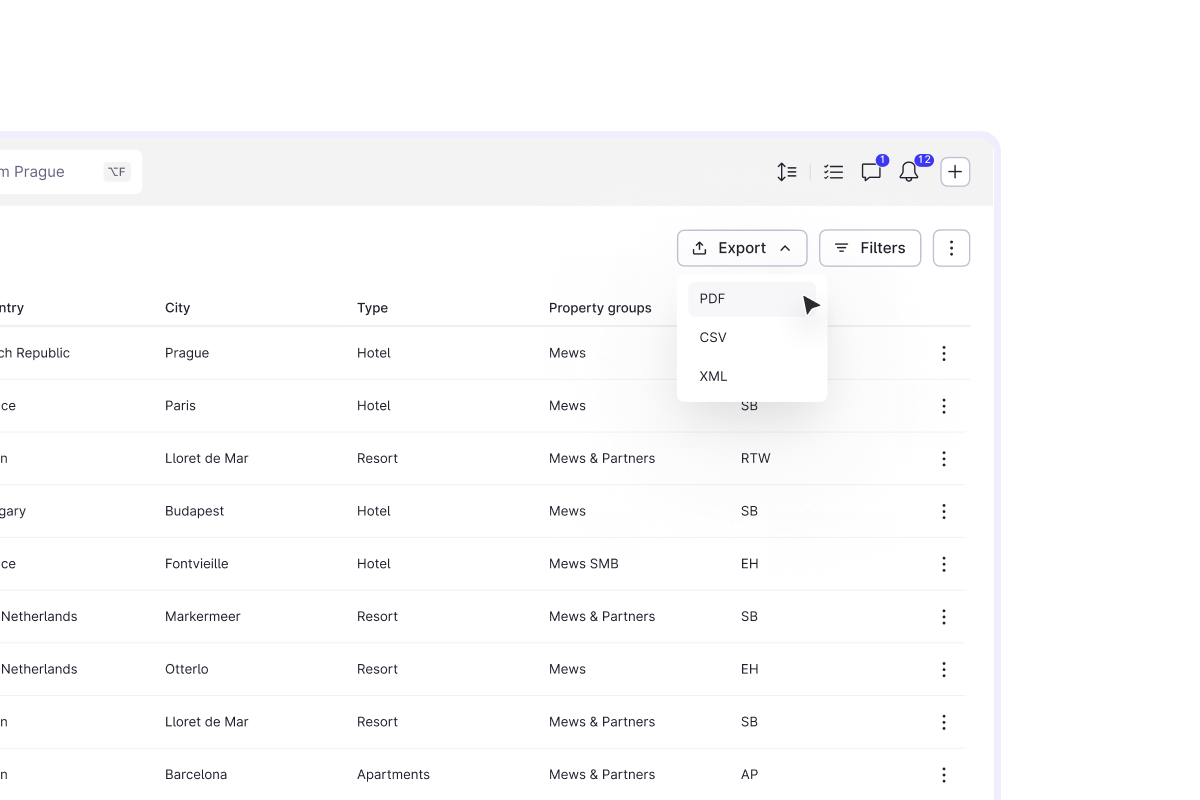This screenshot has width=1200, height=800.
Task: Open the Filters panel
Action: [x=869, y=248]
